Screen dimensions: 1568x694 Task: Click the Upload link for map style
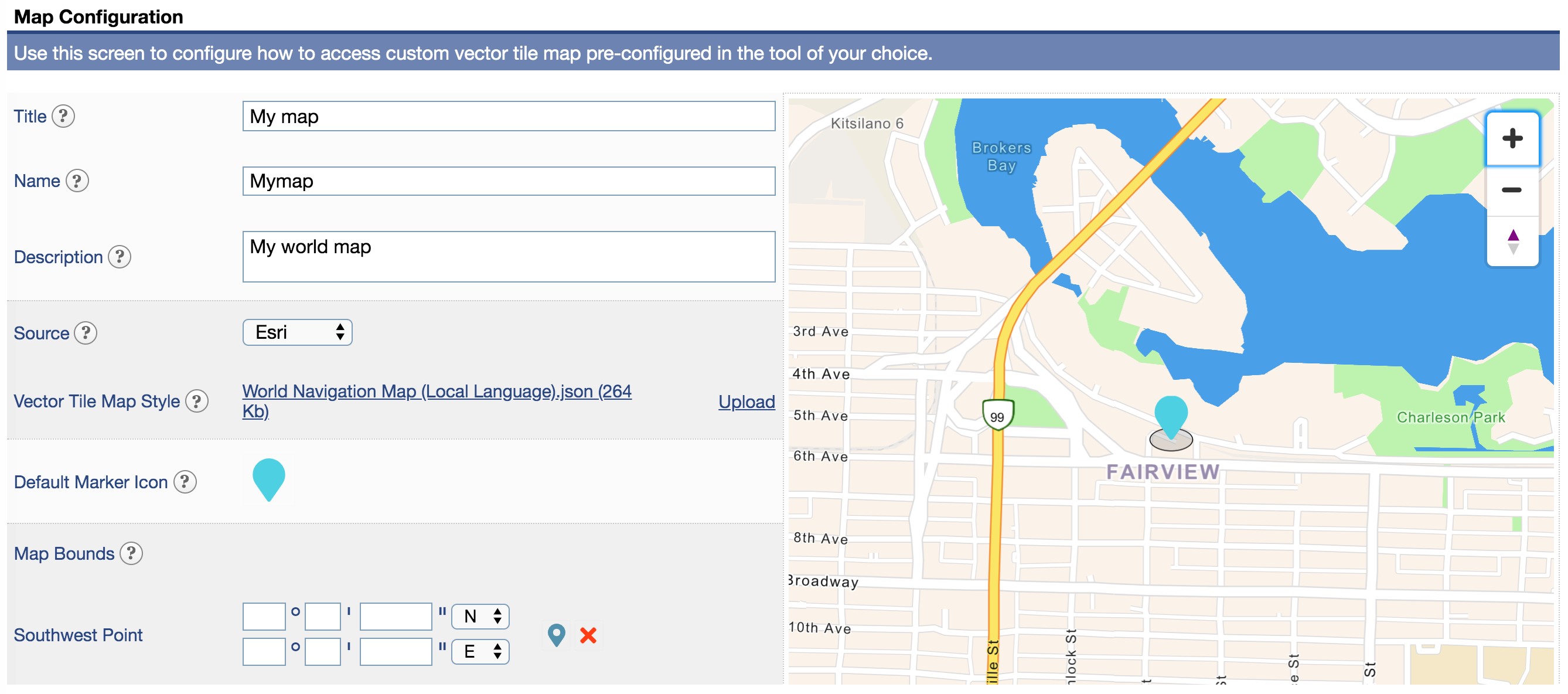click(x=746, y=402)
